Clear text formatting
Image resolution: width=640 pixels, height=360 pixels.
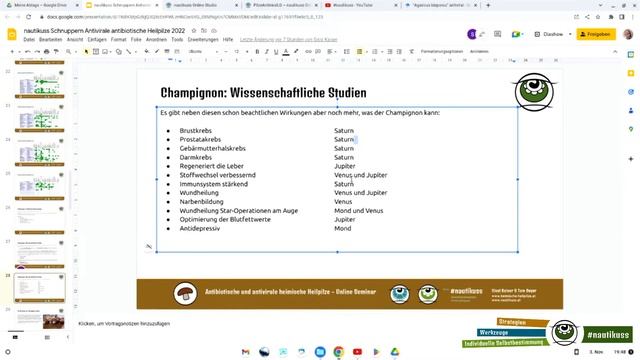point(411,51)
